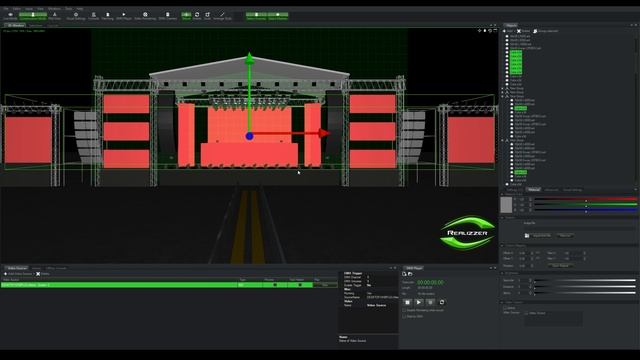
Task: Adjust the blue color slider
Action: point(585,210)
